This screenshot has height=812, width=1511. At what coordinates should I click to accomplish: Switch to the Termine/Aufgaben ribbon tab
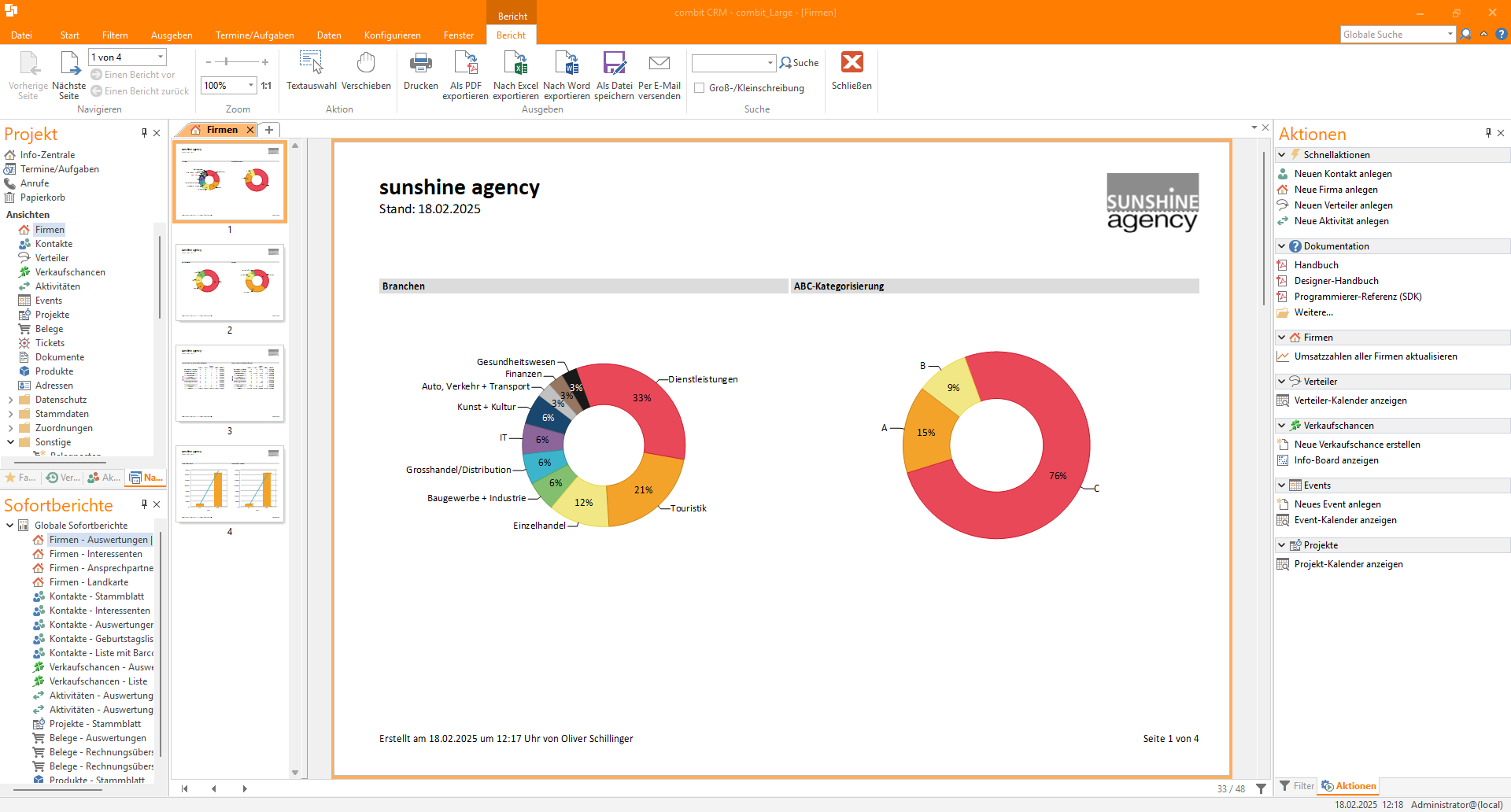[x=254, y=35]
